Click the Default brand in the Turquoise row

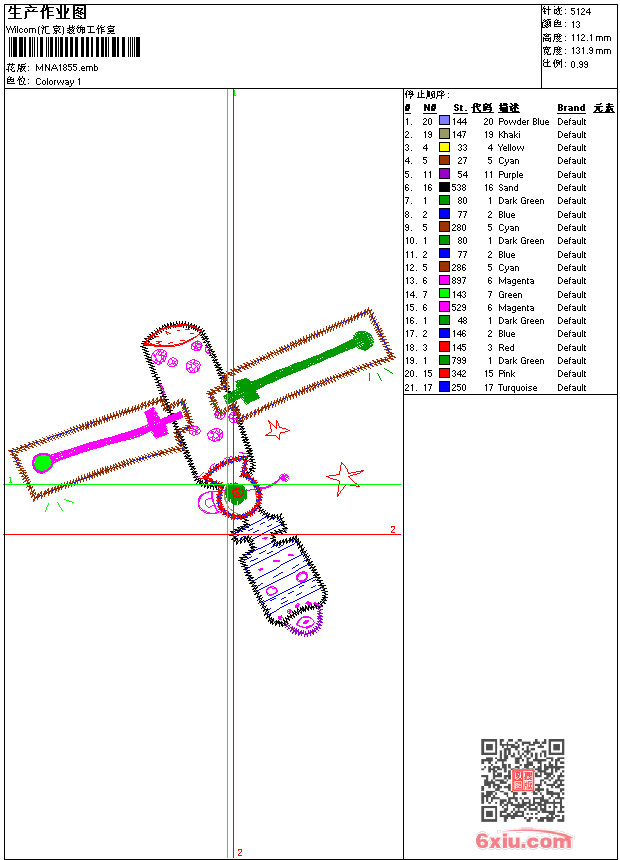(572, 387)
